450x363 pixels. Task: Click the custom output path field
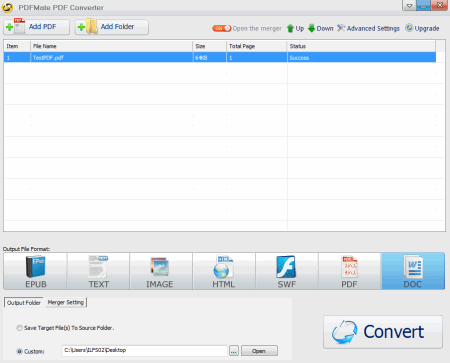[144, 350]
